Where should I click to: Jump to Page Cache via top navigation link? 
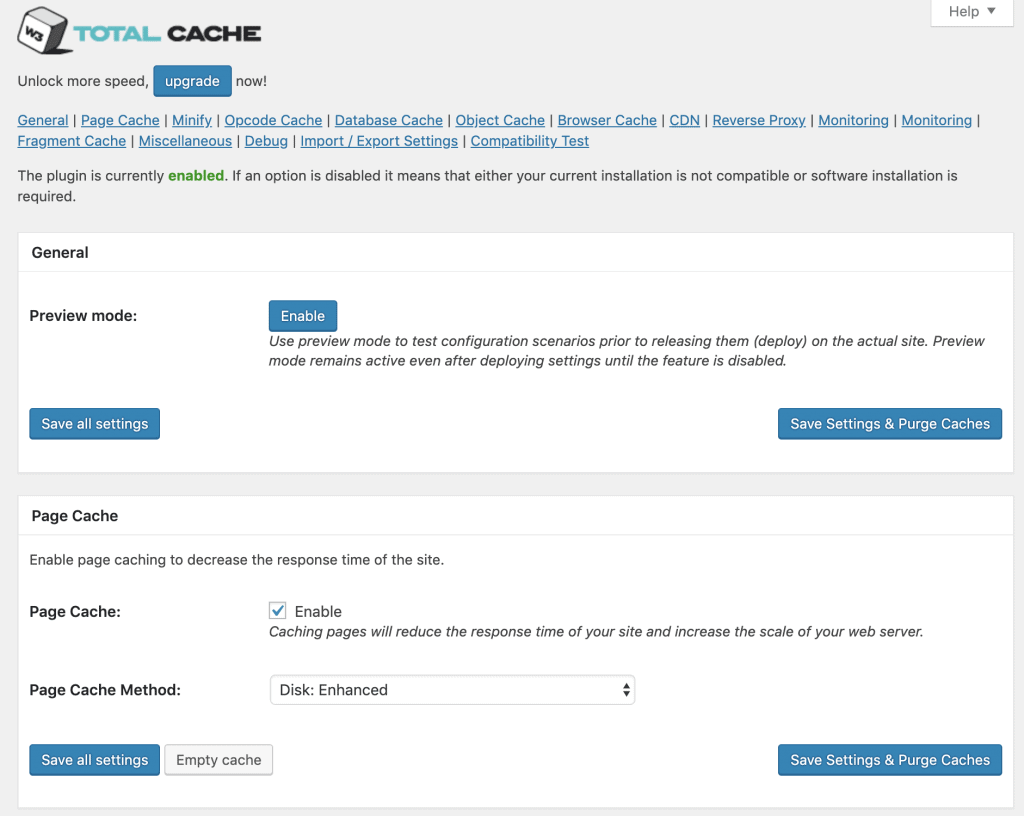[x=120, y=120]
